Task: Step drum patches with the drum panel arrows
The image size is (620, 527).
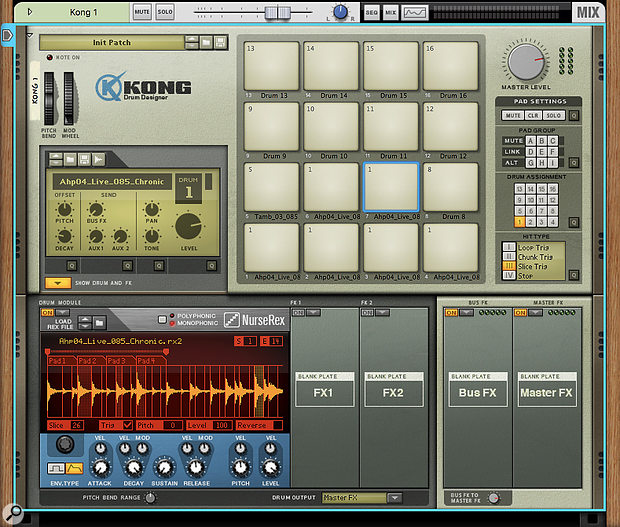Action: click(56, 159)
